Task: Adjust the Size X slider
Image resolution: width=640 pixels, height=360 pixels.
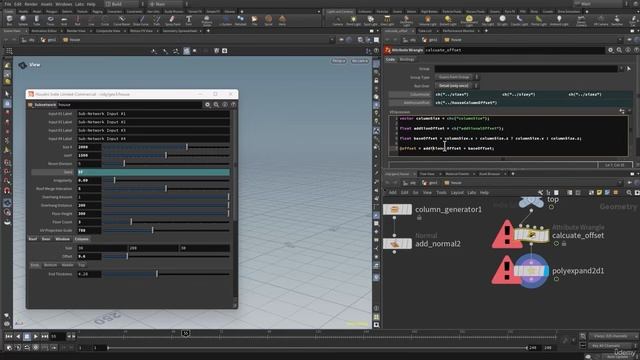Action: (166, 147)
